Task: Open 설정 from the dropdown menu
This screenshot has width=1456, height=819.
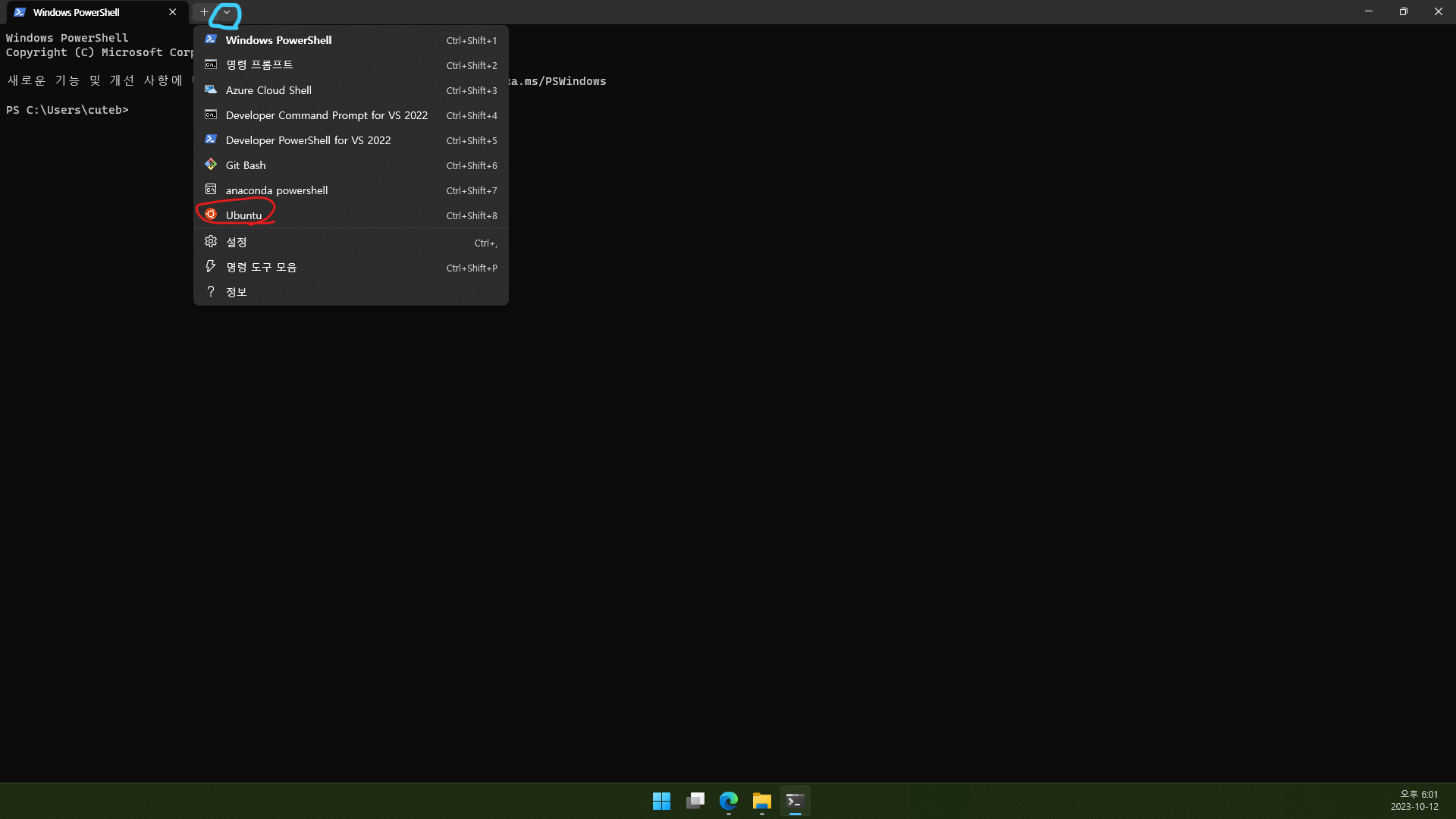Action: coord(351,243)
